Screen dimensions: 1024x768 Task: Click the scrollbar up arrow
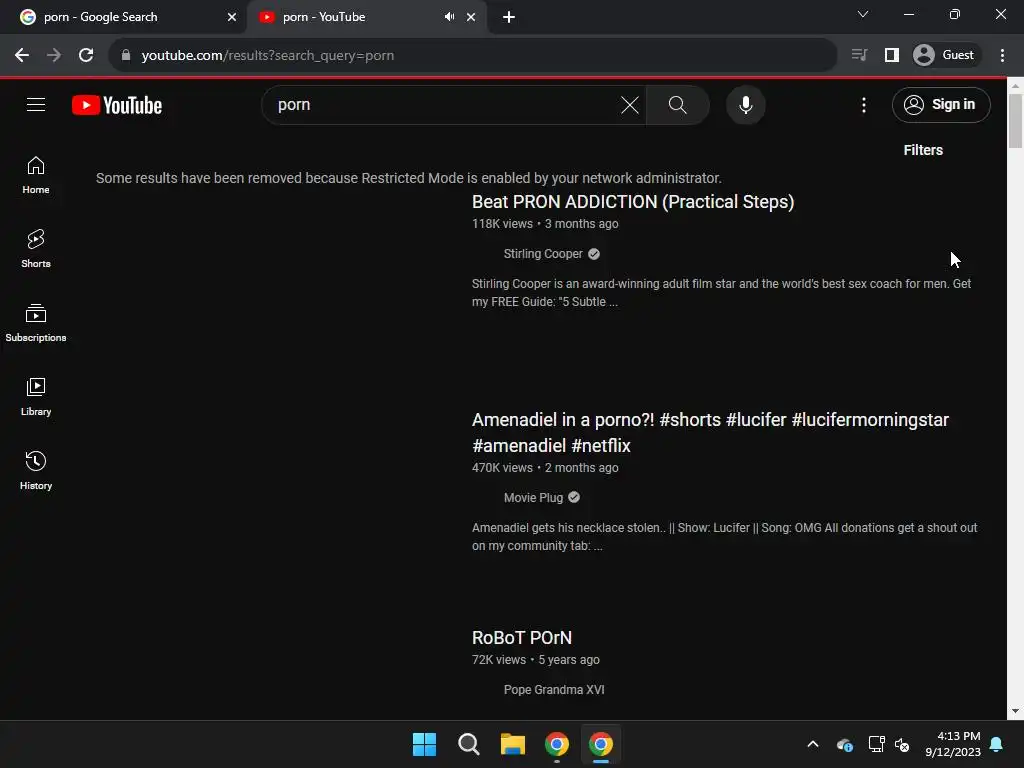[1016, 86]
